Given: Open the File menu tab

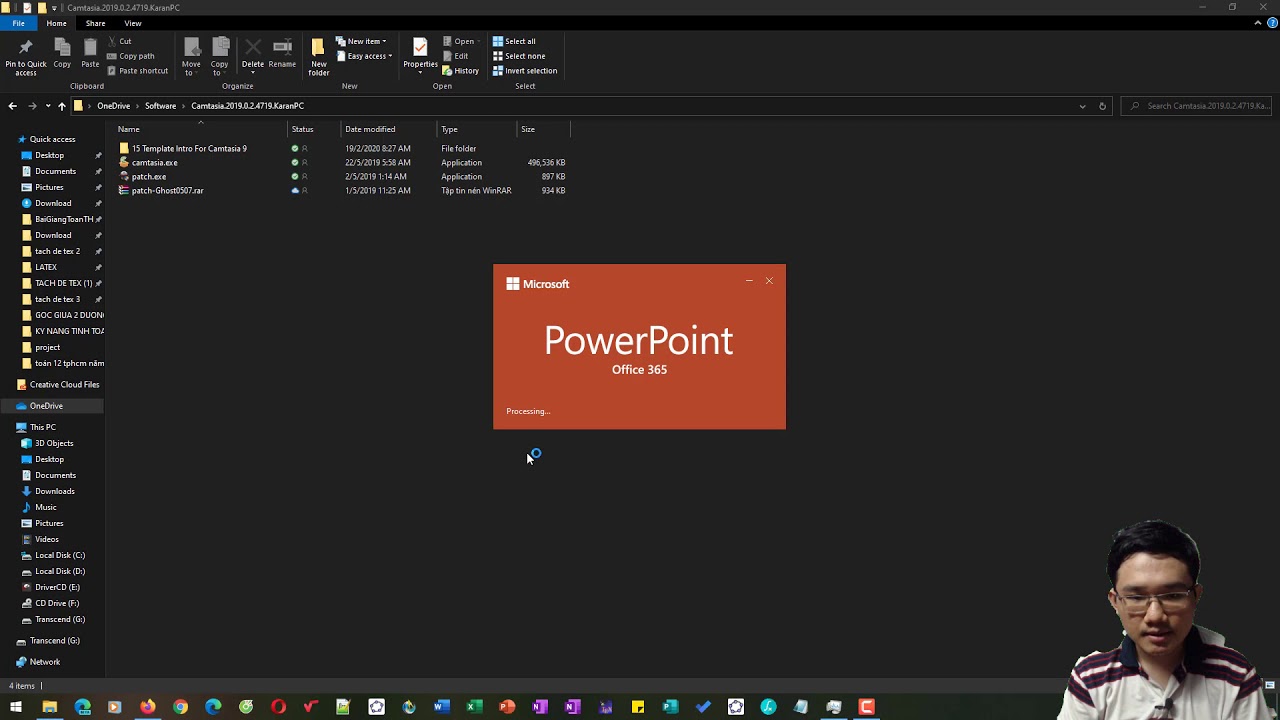Looking at the screenshot, I should tap(18, 23).
